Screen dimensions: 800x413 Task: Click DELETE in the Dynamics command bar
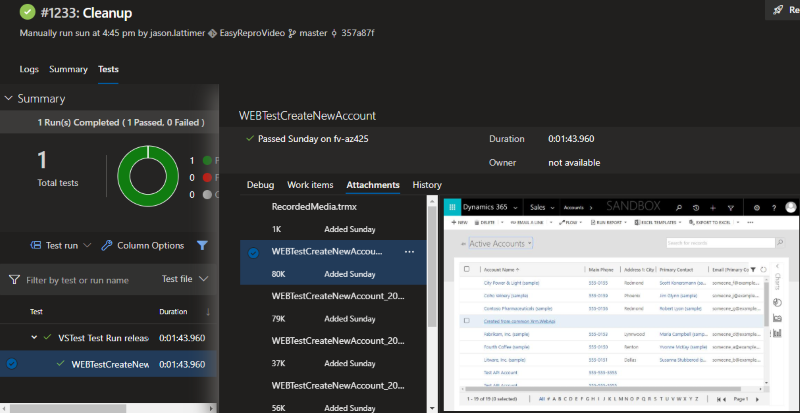[485, 223]
